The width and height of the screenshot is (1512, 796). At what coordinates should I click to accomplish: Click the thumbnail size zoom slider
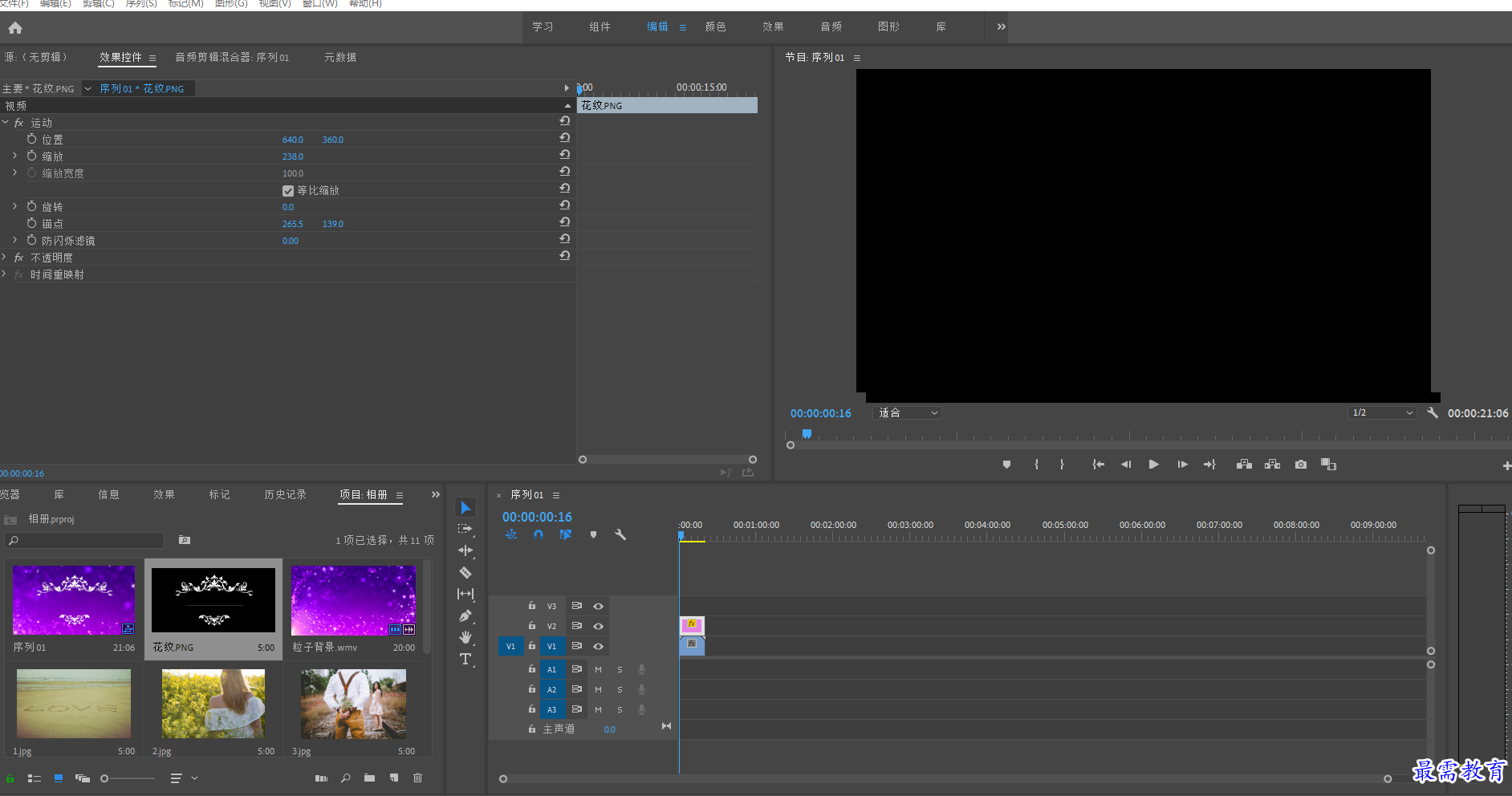tap(128, 778)
